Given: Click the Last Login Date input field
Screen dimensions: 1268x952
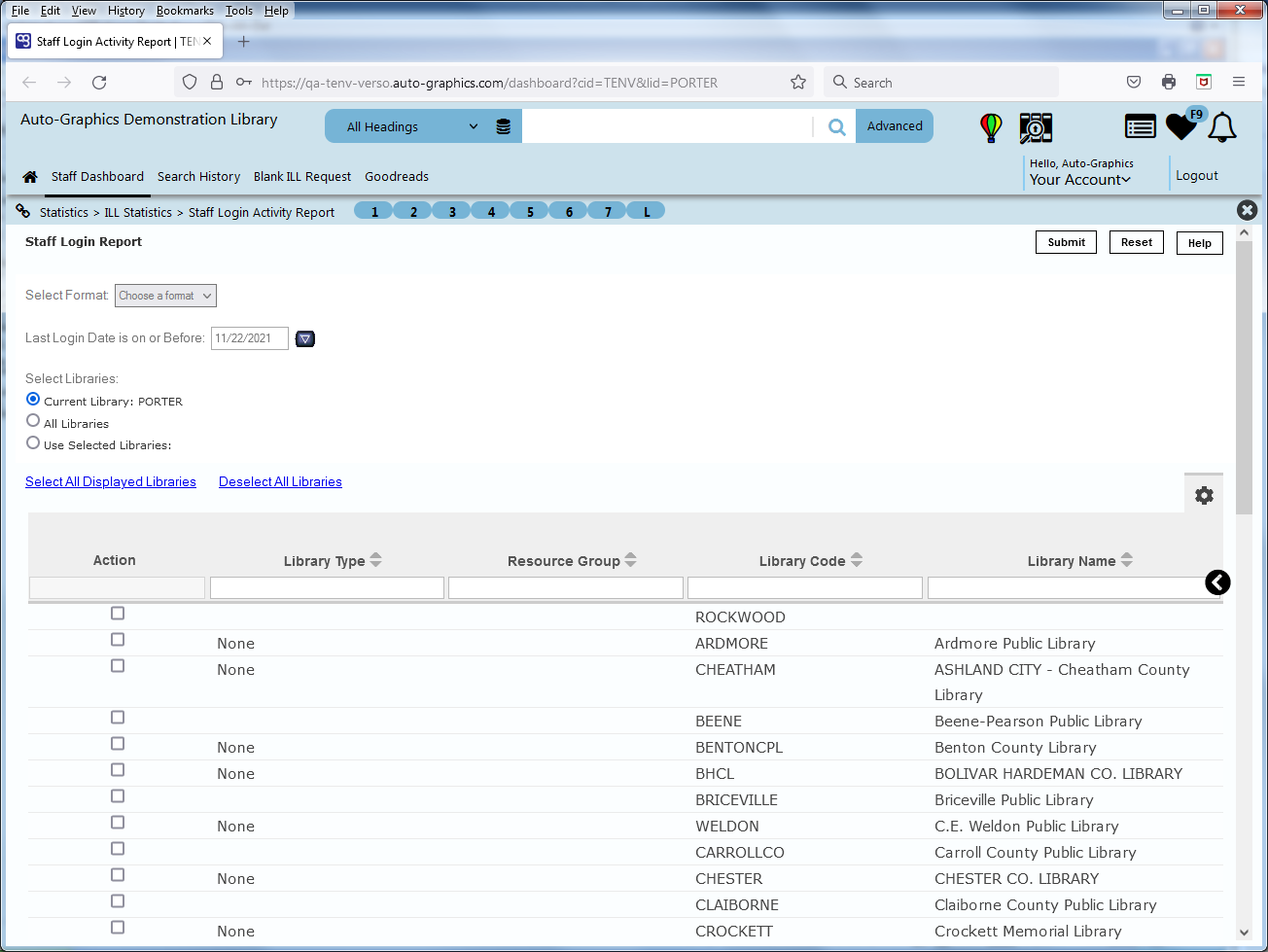Looking at the screenshot, I should (x=250, y=338).
